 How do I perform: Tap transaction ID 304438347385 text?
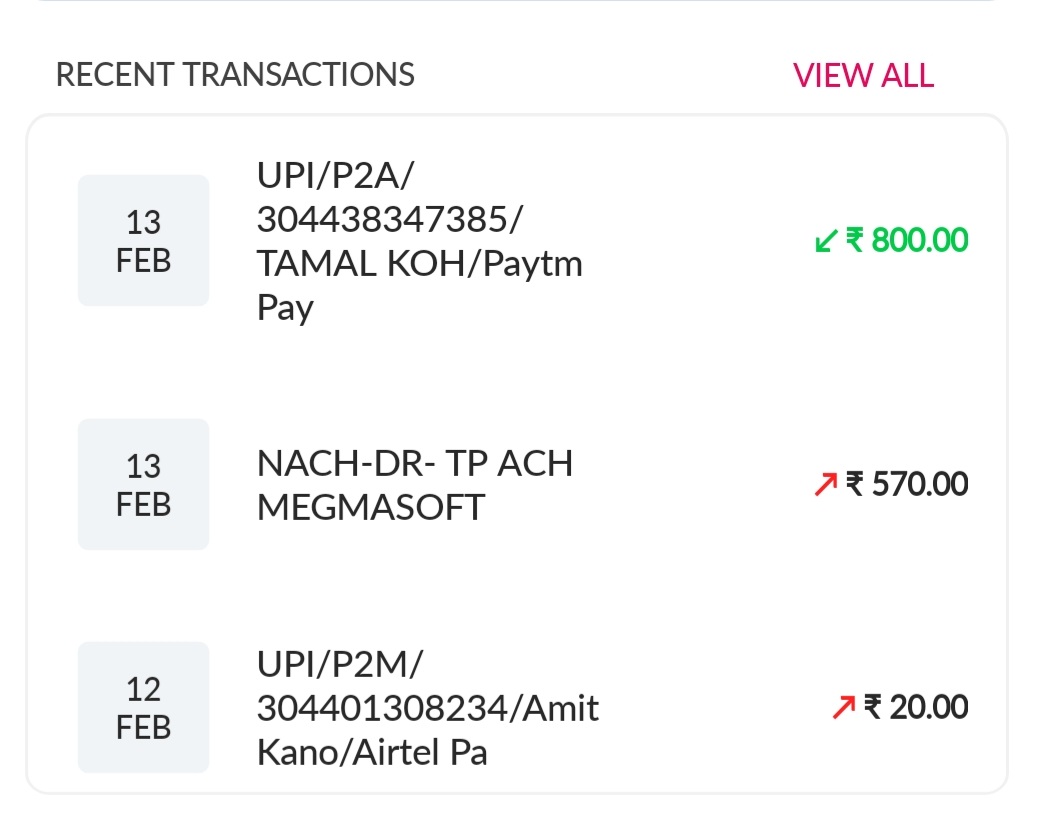point(390,220)
